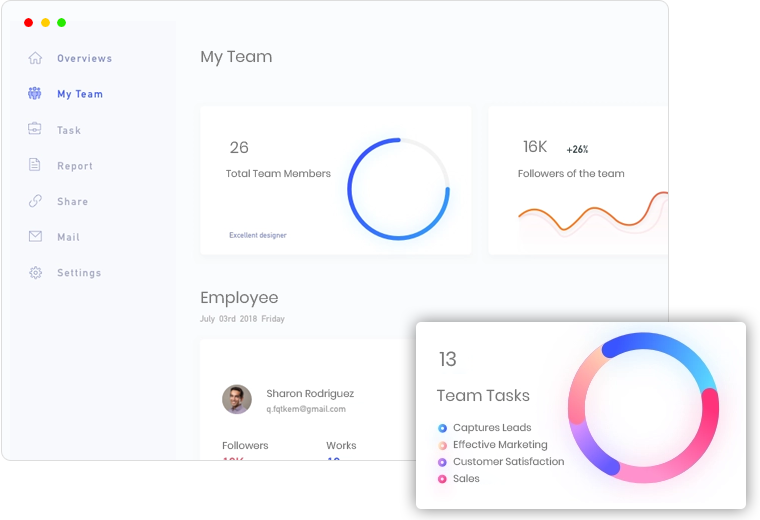Click the Followers column label

pyautogui.click(x=245, y=445)
